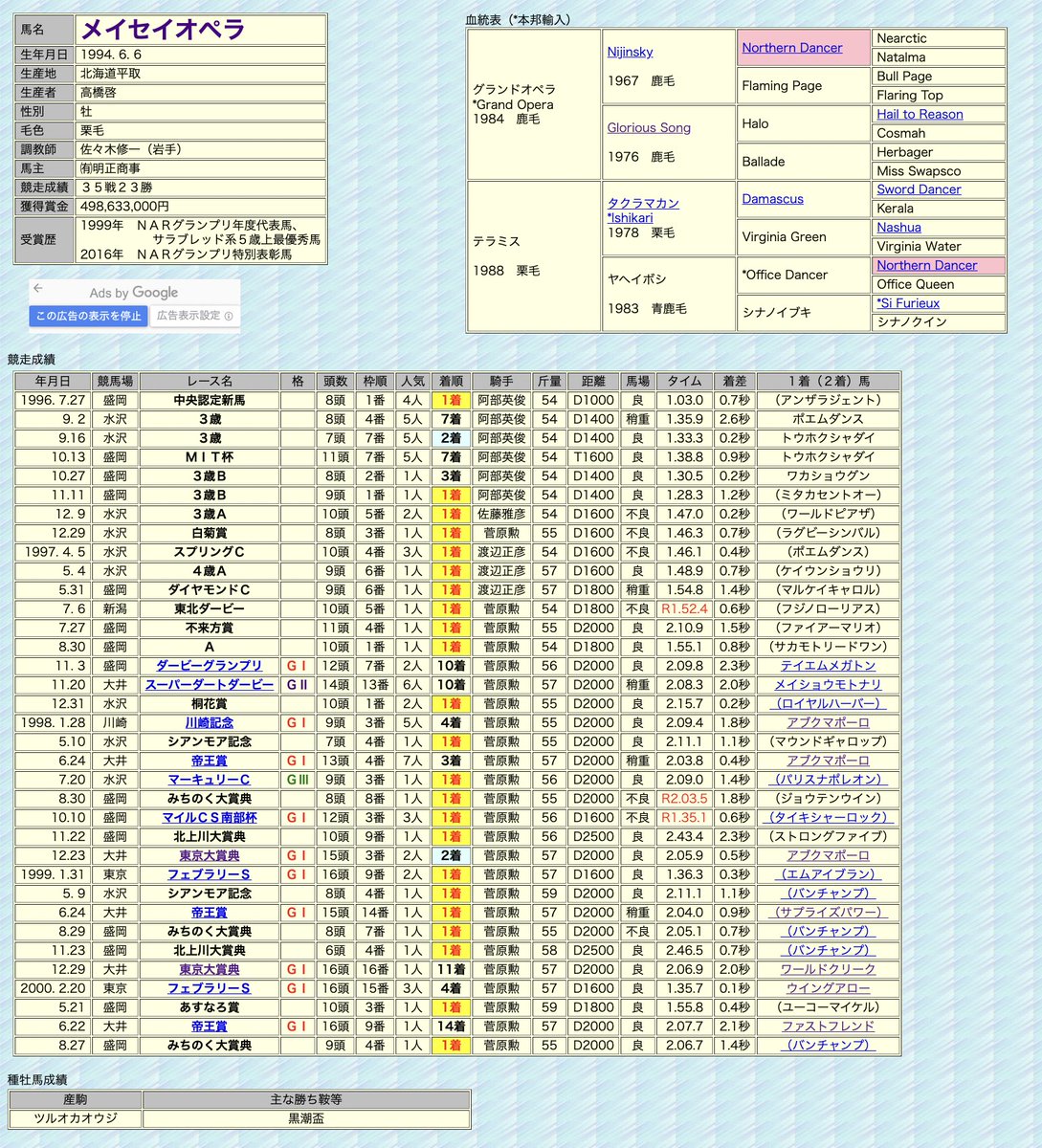Follow the メイショウモトナリ winner link

[x=828, y=685]
